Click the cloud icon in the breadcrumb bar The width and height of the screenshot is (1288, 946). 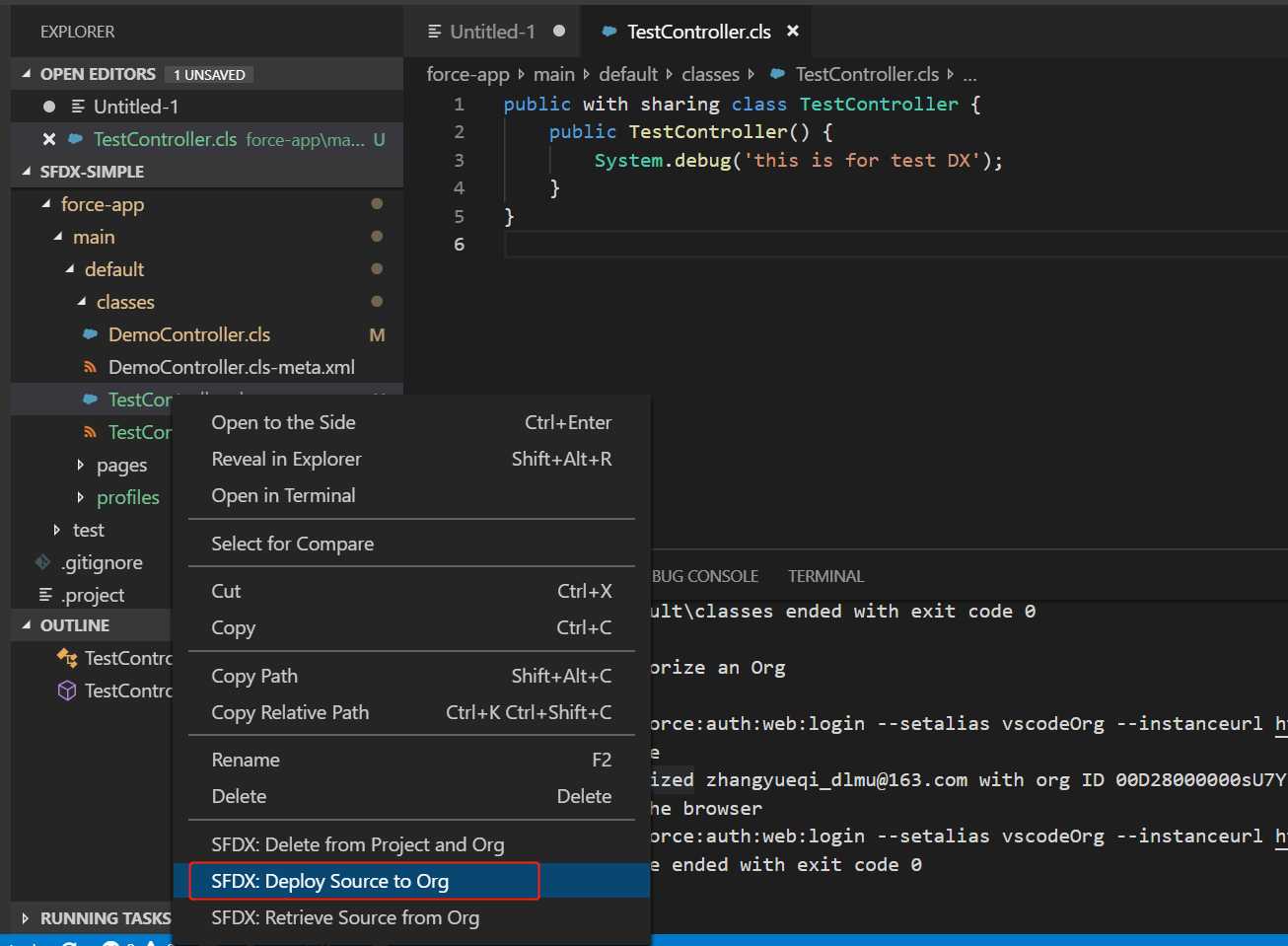(777, 74)
